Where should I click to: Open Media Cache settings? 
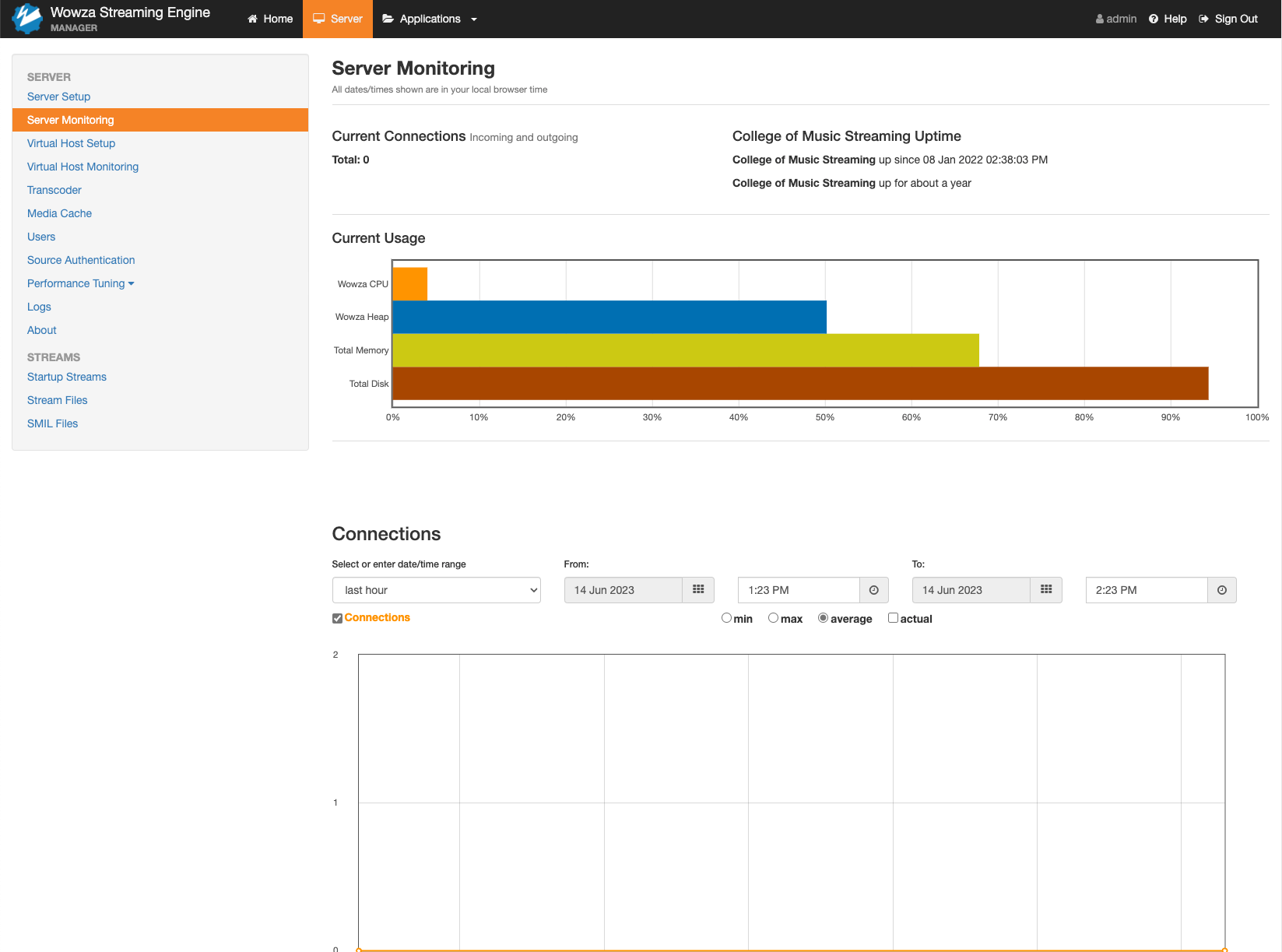(60, 213)
